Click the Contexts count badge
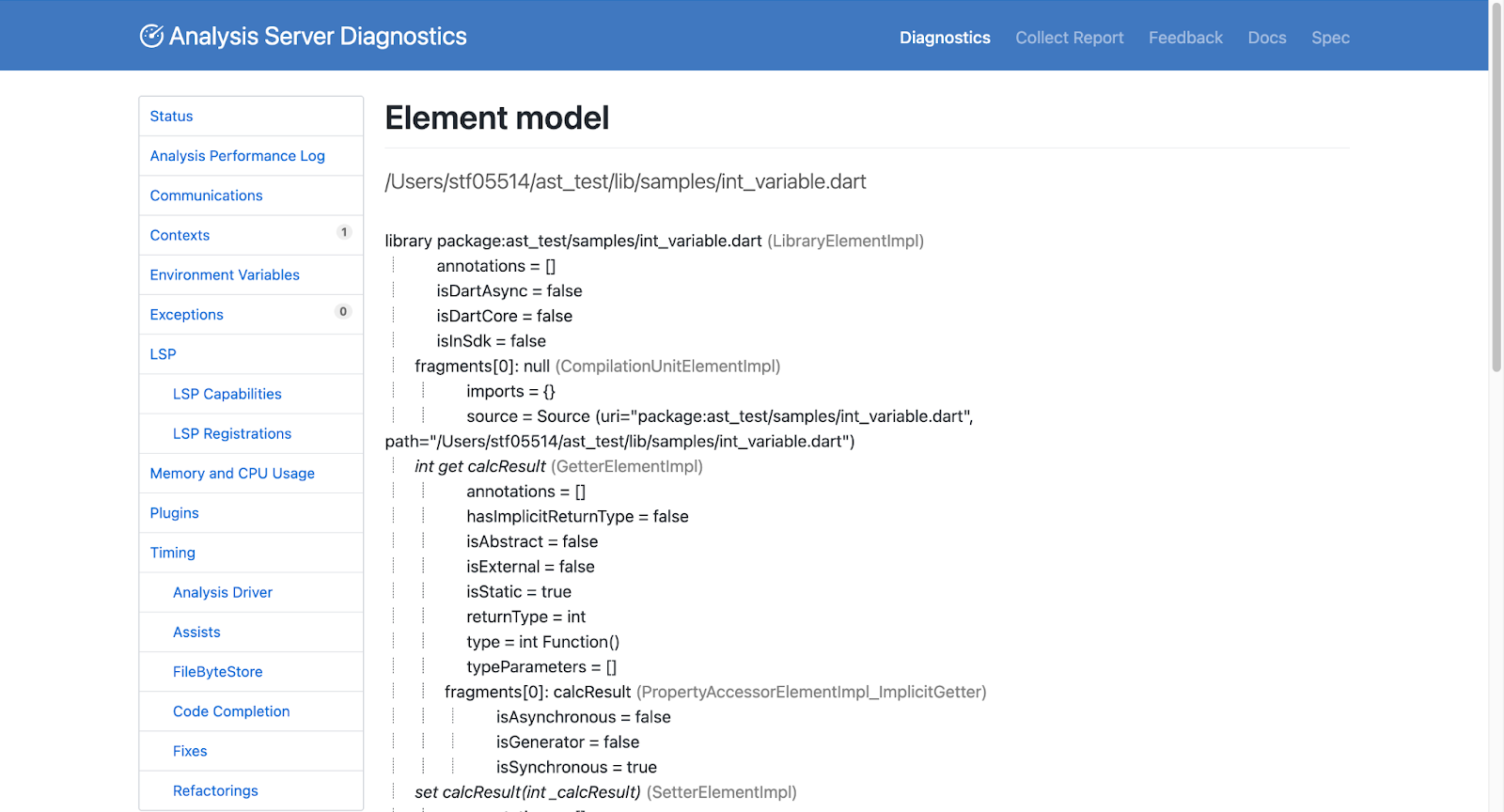1504x812 pixels. click(x=344, y=232)
